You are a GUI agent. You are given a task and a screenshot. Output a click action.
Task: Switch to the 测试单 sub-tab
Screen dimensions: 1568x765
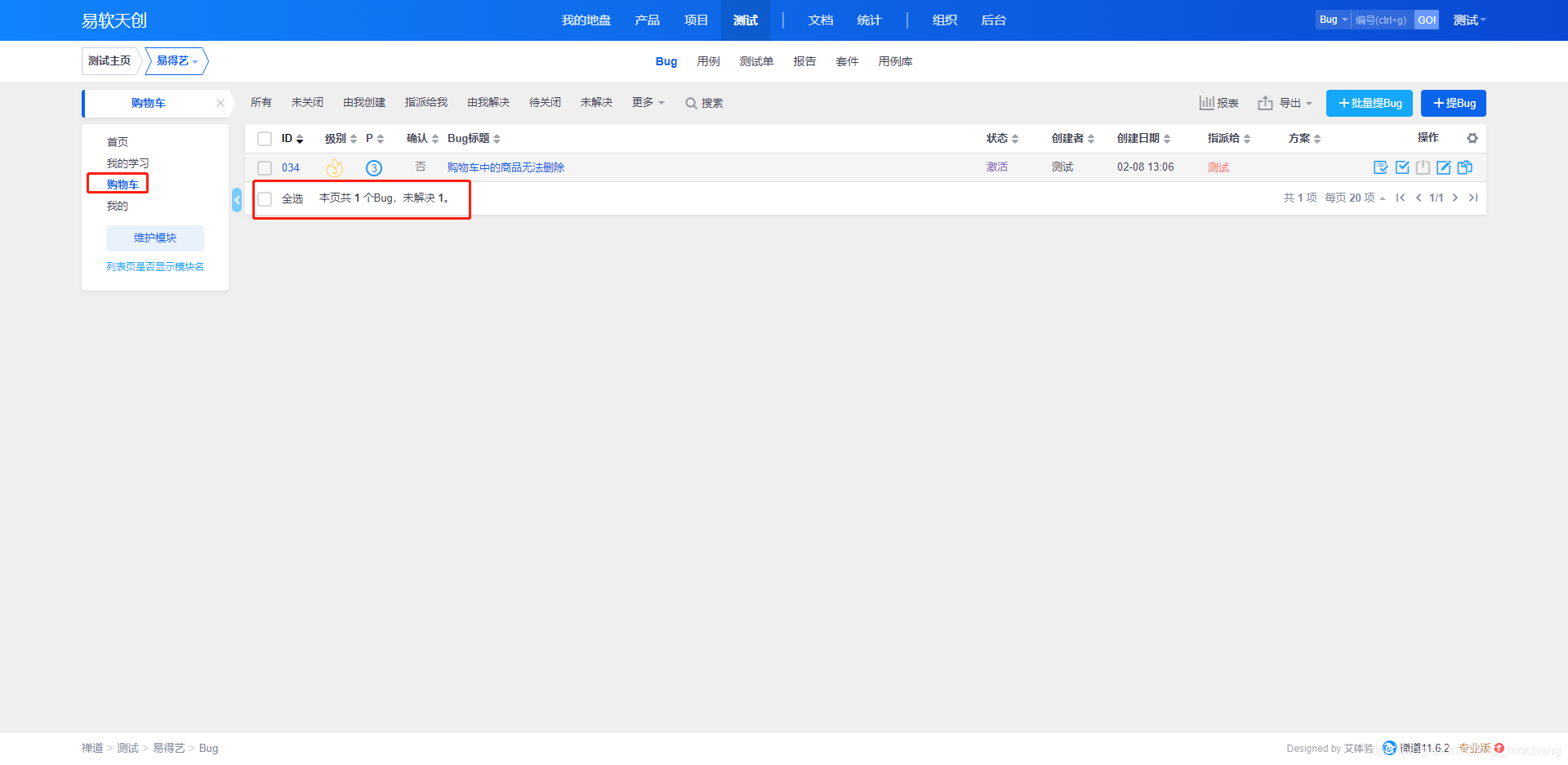(x=756, y=61)
